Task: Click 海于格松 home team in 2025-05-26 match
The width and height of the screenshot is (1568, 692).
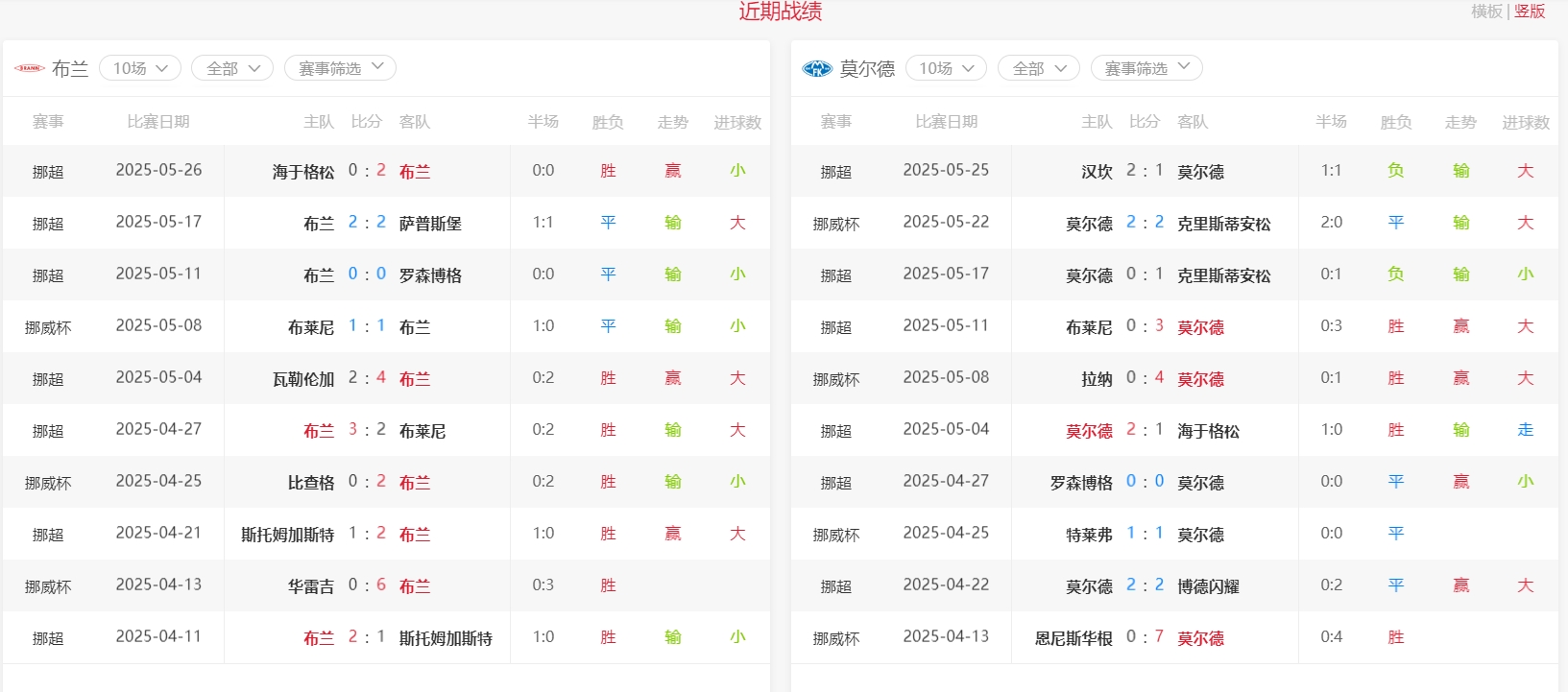Action: tap(302, 172)
